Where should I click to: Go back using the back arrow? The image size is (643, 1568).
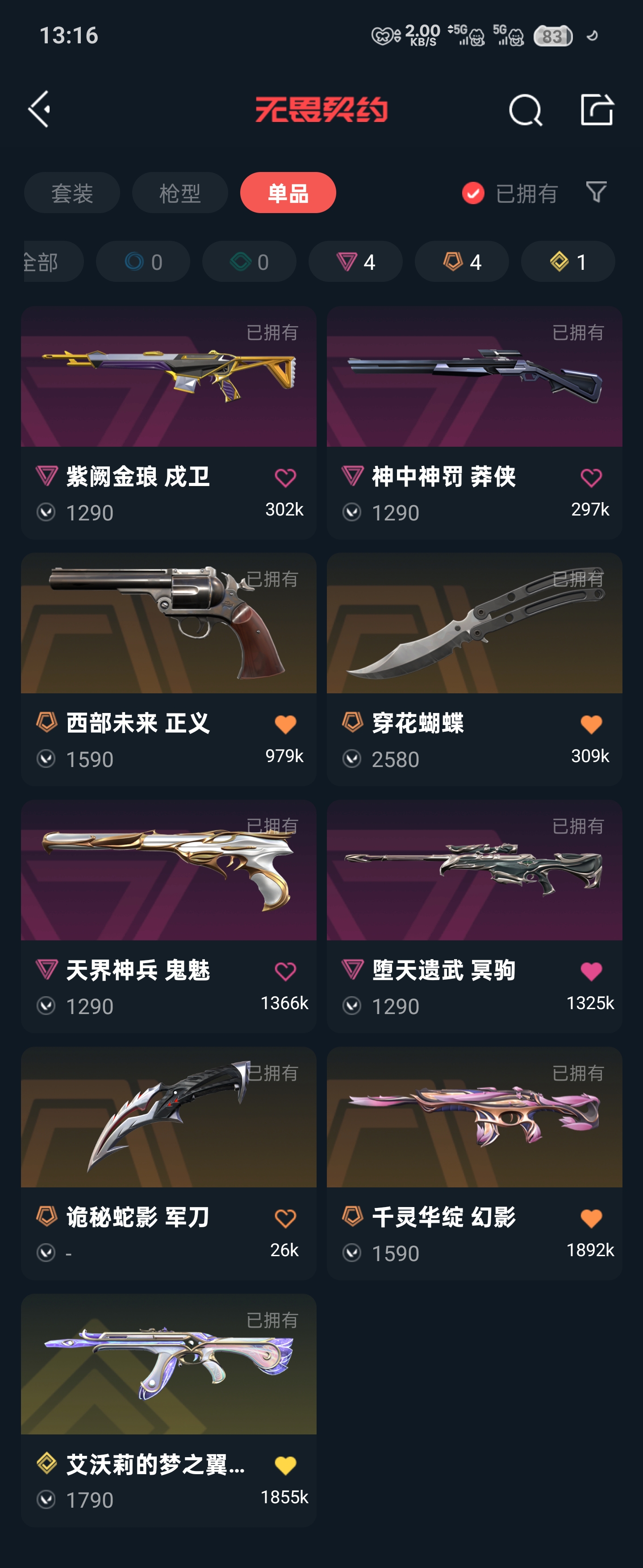coord(40,109)
